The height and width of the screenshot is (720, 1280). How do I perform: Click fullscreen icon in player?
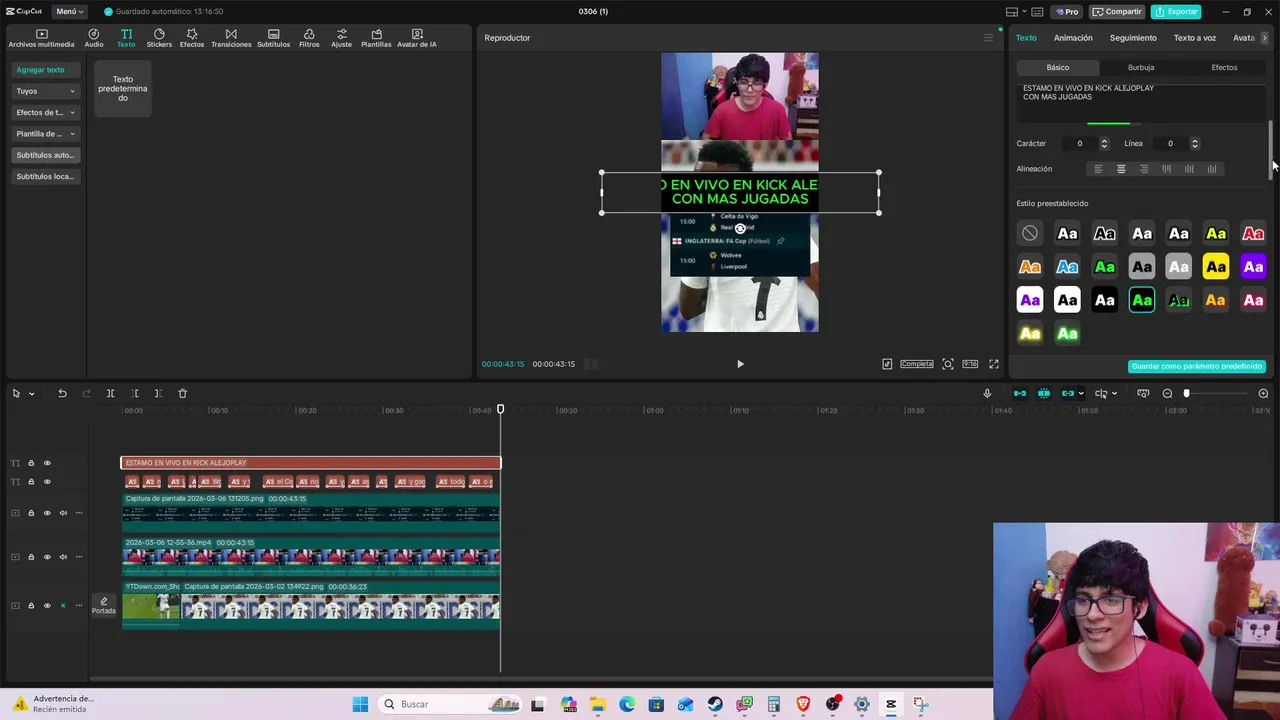tap(994, 364)
